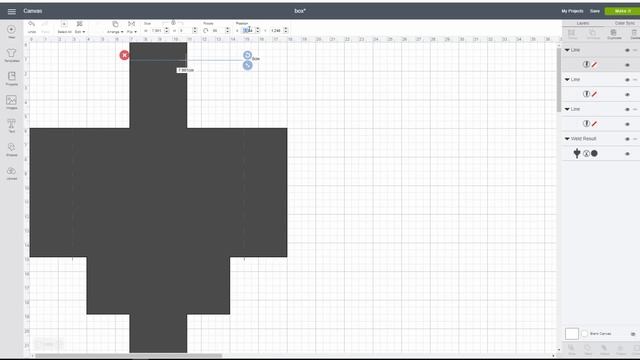Click the blue rotate handle on the line

pyautogui.click(x=247, y=55)
